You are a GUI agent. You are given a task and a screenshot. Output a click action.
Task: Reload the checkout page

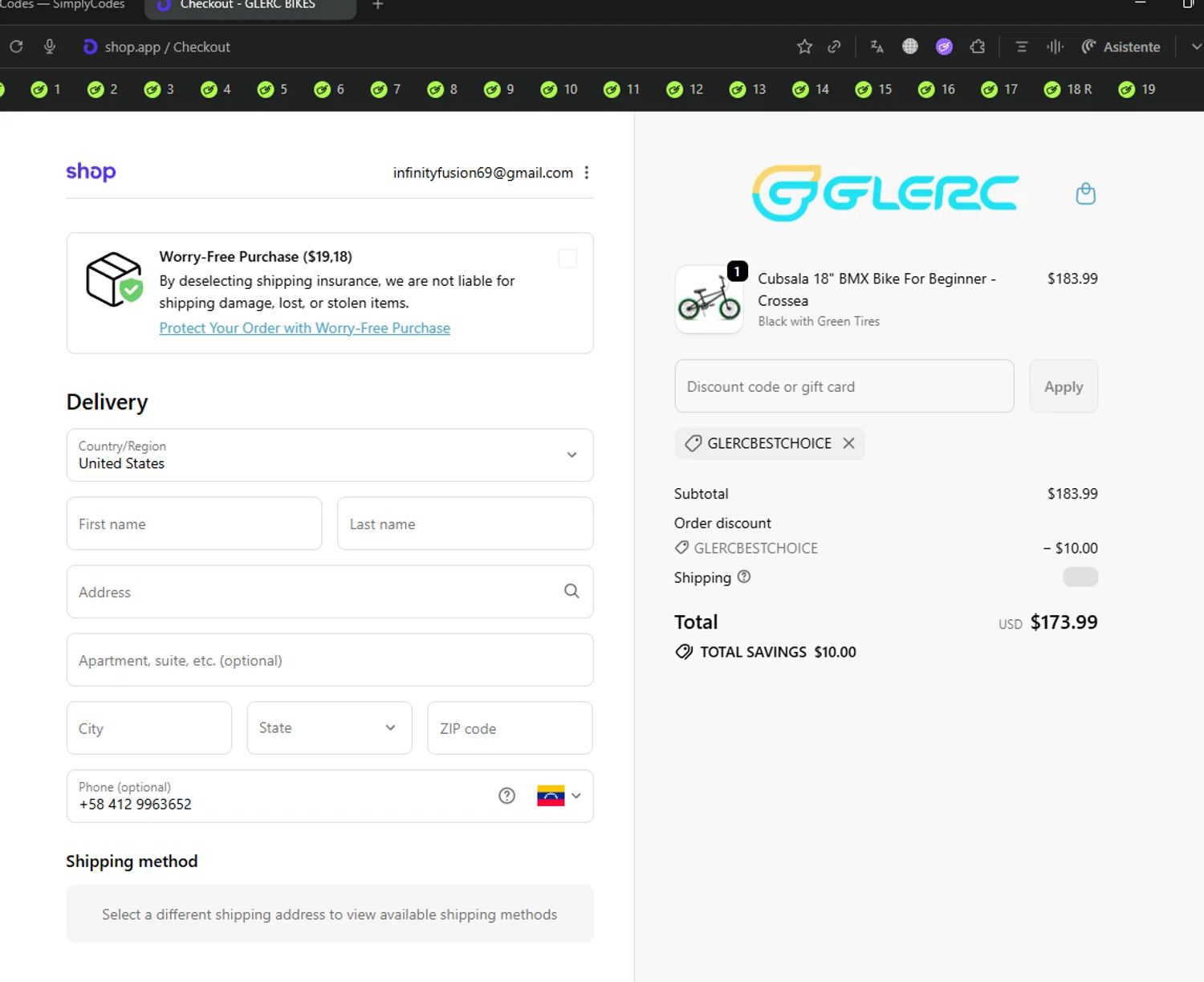click(16, 47)
